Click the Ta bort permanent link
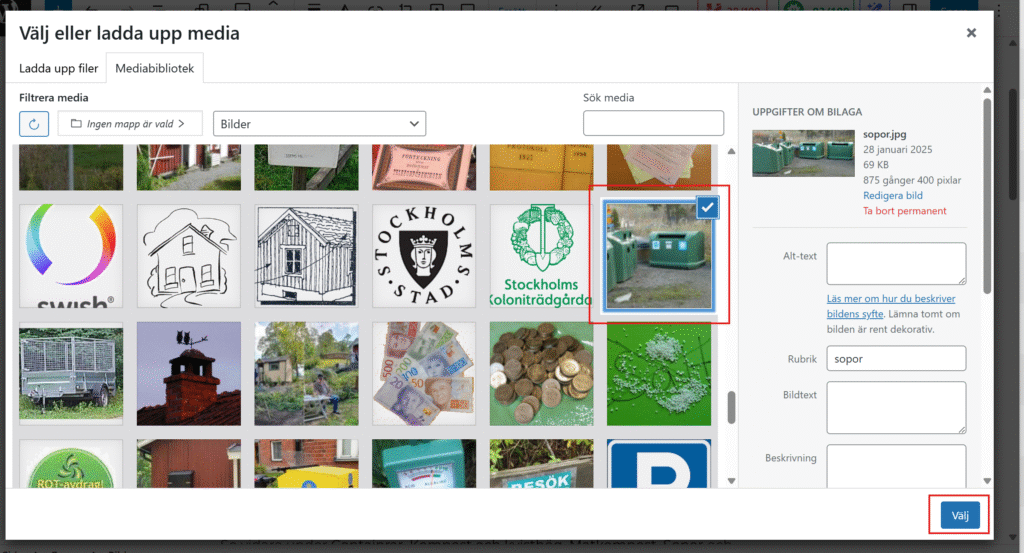 coord(904,211)
